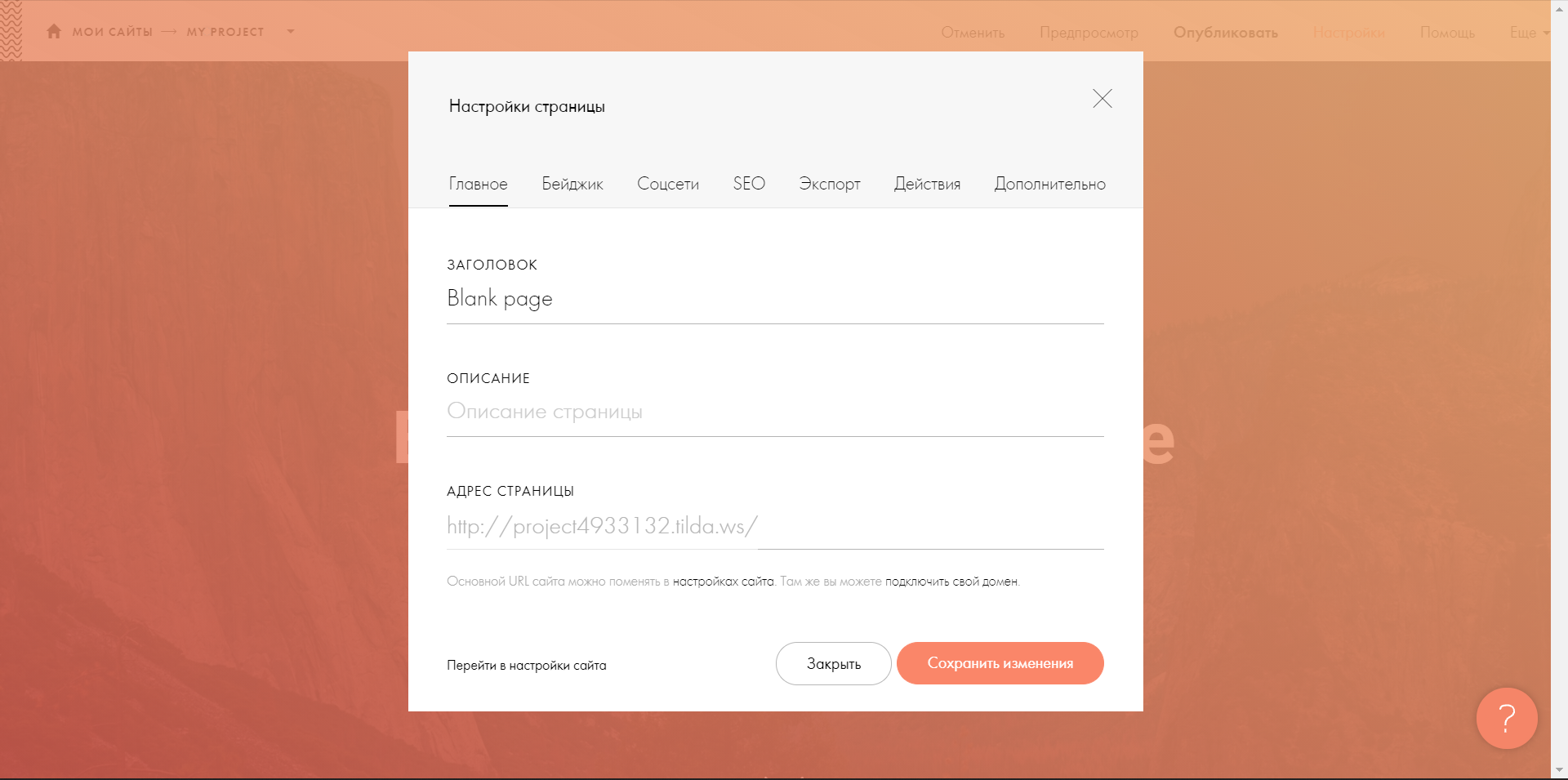1568x780 pixels.
Task: Close the page settings dialog with X
Action: tap(1102, 99)
